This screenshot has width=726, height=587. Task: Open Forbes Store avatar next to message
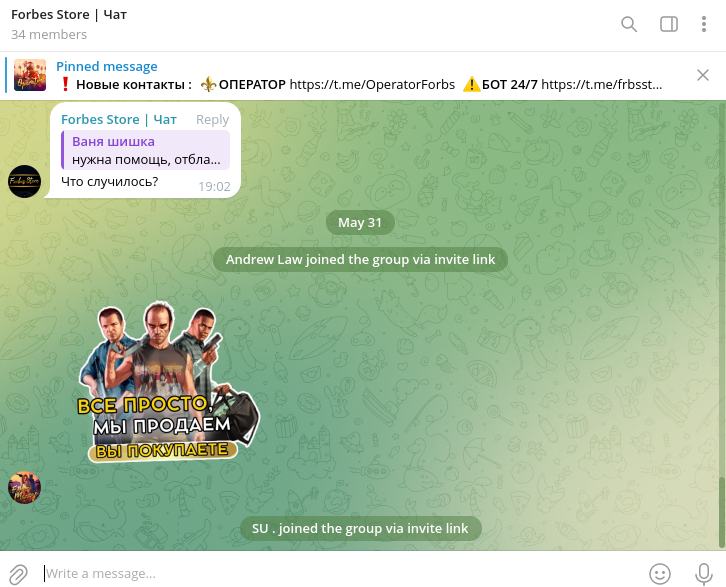tap(25, 181)
